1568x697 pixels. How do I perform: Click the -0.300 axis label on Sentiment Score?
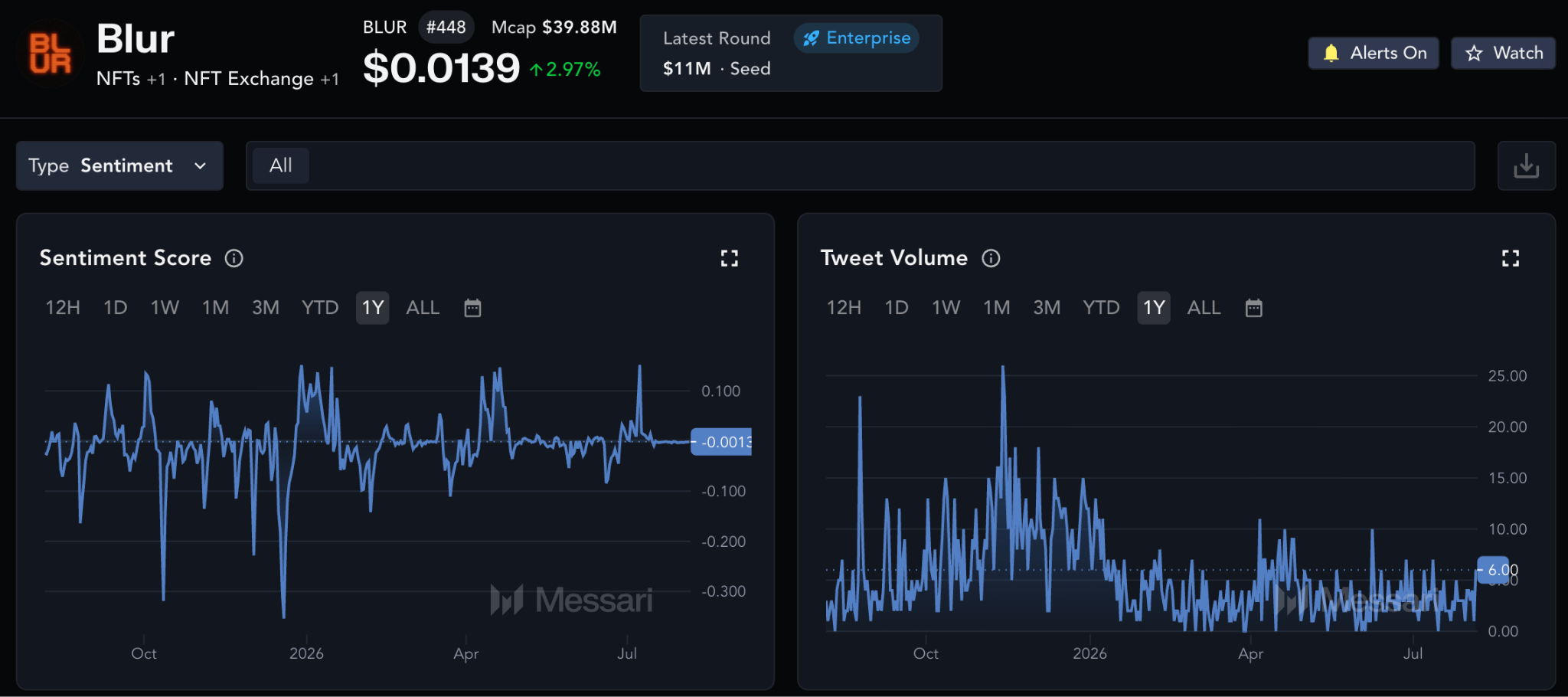coord(724,591)
